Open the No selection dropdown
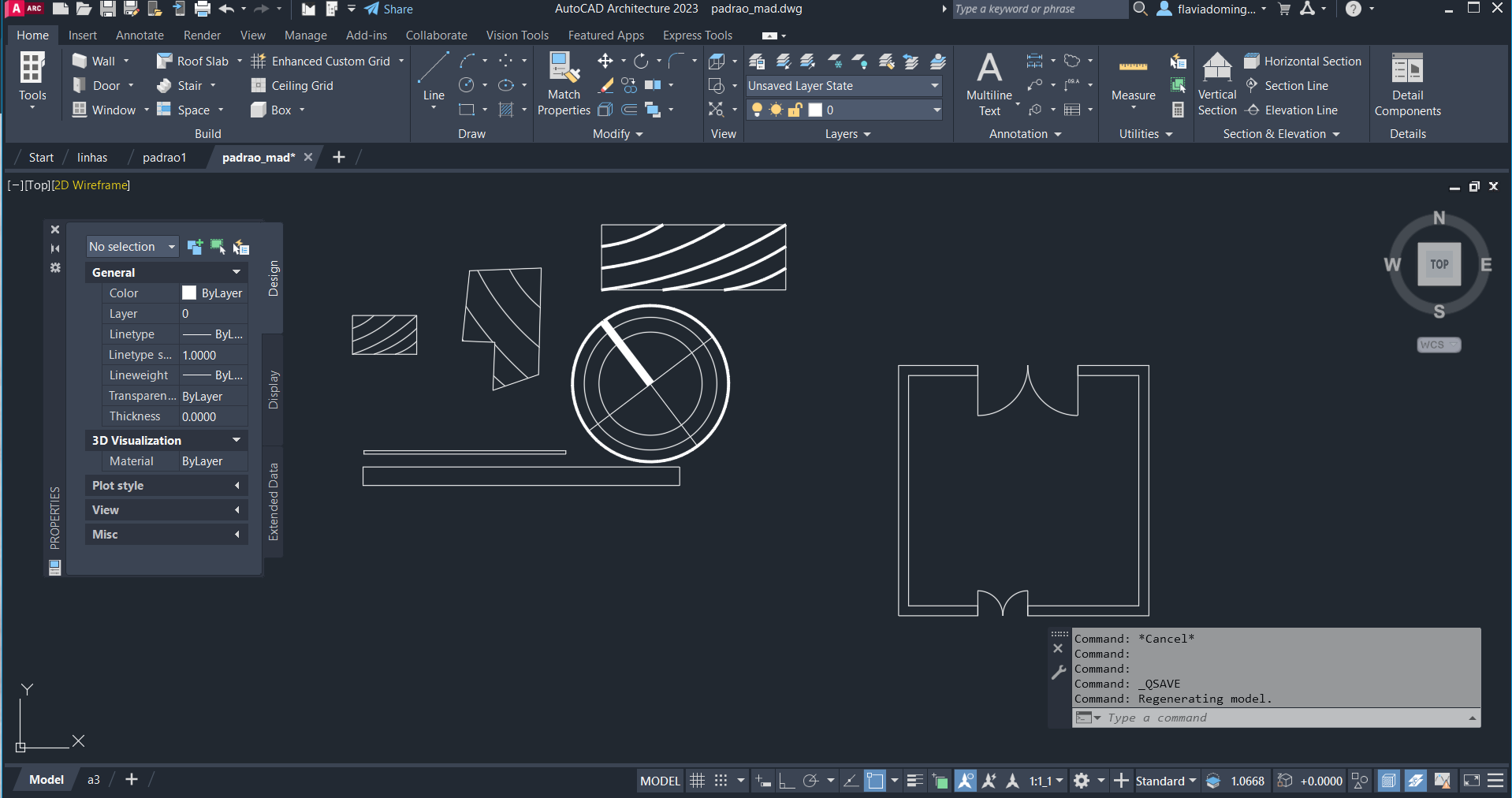Screen dimensions: 1512x798 [x=132, y=247]
